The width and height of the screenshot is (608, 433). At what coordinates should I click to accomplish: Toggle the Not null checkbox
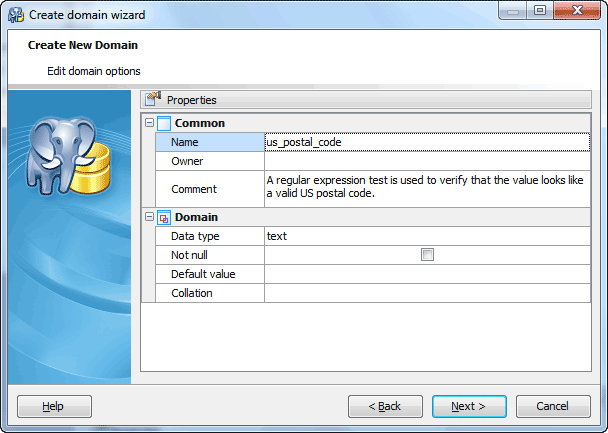tap(427, 255)
